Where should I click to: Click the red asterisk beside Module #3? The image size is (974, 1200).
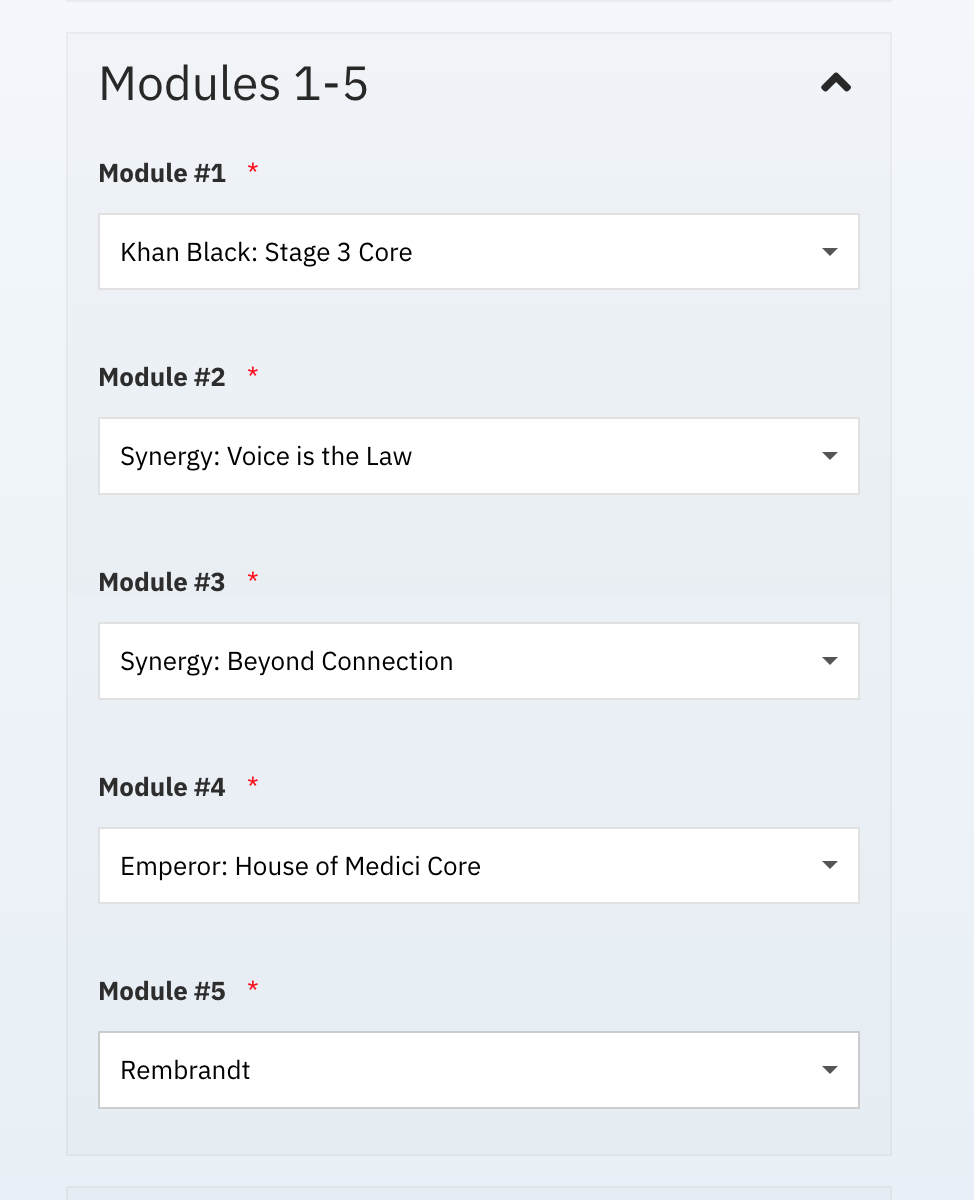pyautogui.click(x=253, y=578)
